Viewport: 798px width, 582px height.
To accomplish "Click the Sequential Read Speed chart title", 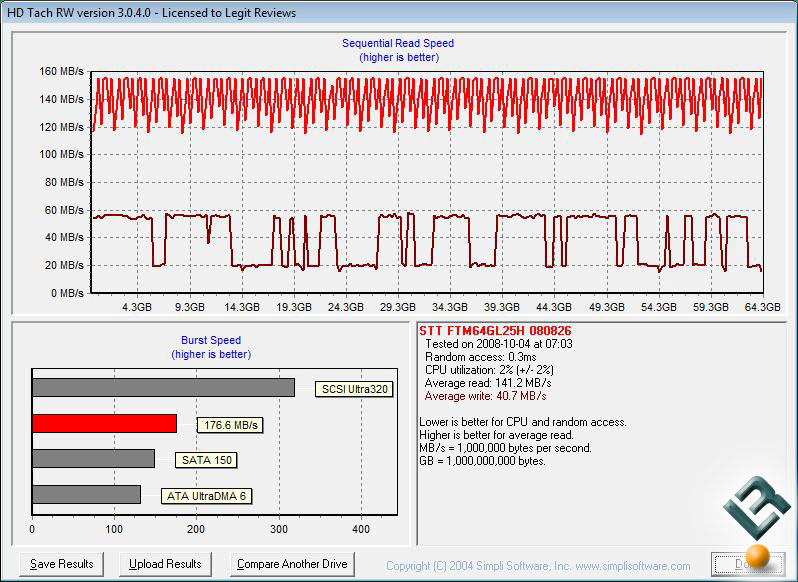I will [x=398, y=43].
